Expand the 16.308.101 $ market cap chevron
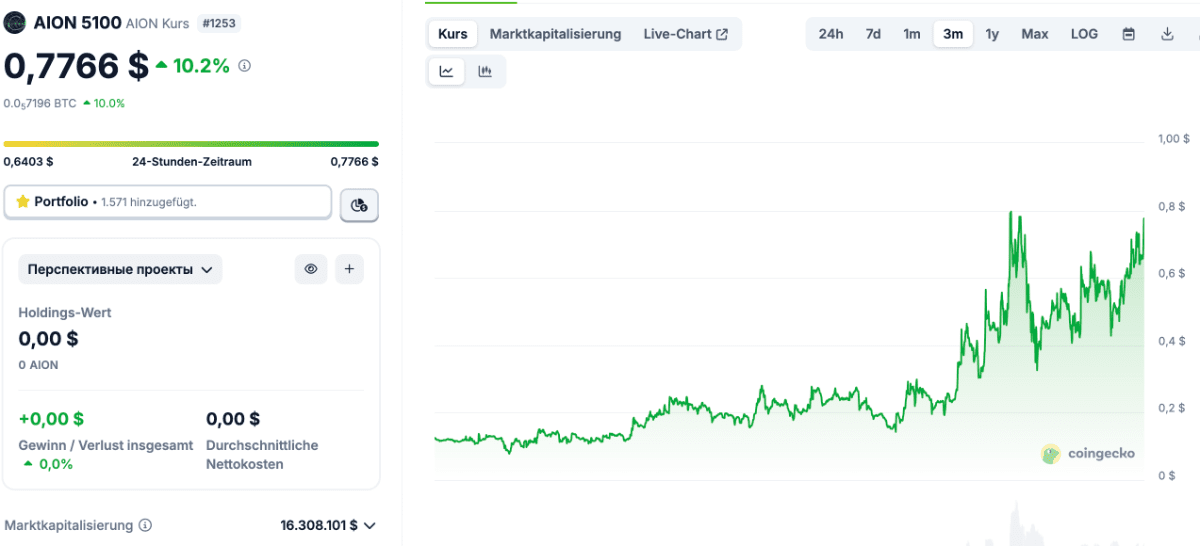Image resolution: width=1200 pixels, height=546 pixels. 370,525
